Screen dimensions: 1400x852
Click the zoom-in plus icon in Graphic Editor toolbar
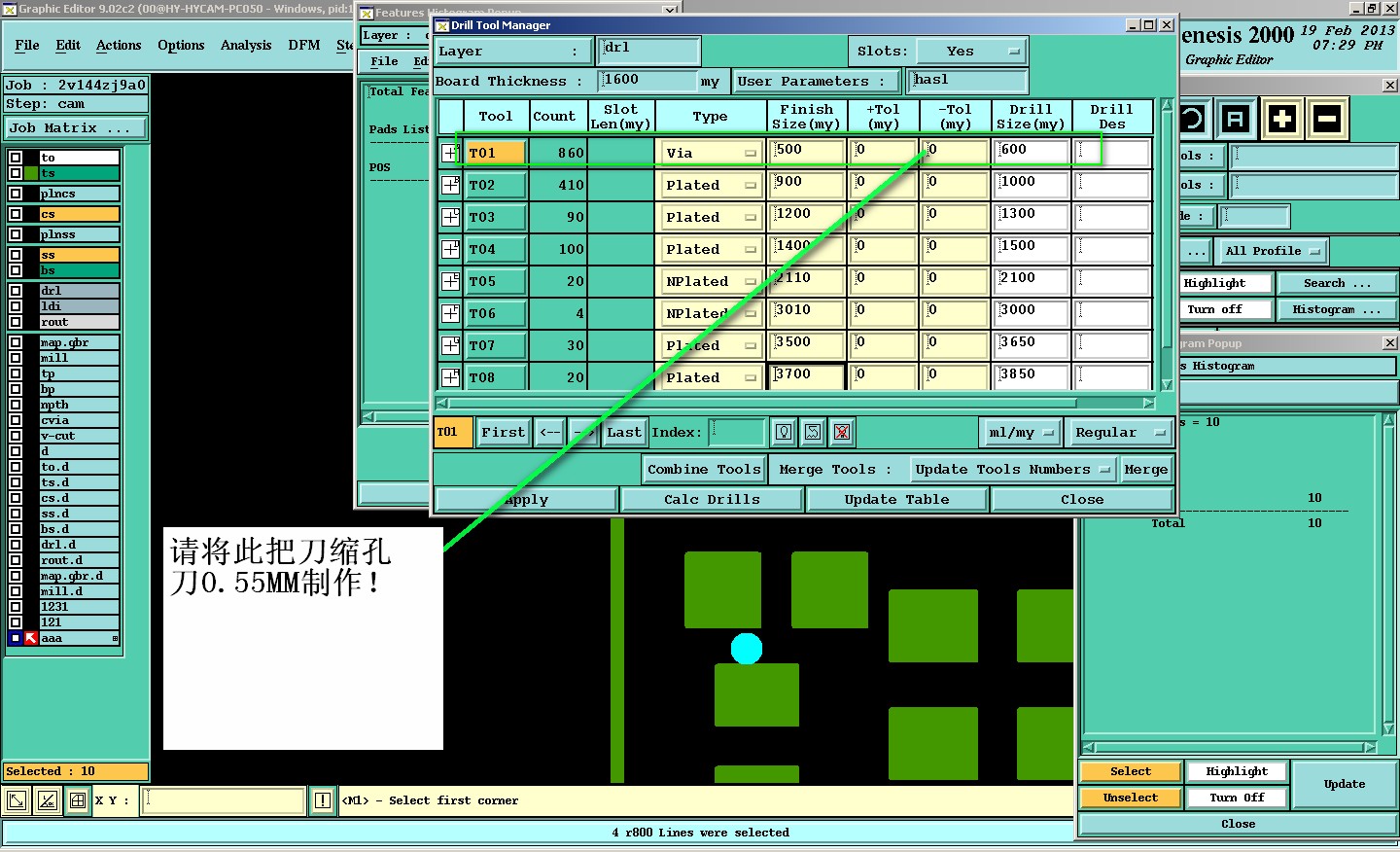coord(1282,120)
